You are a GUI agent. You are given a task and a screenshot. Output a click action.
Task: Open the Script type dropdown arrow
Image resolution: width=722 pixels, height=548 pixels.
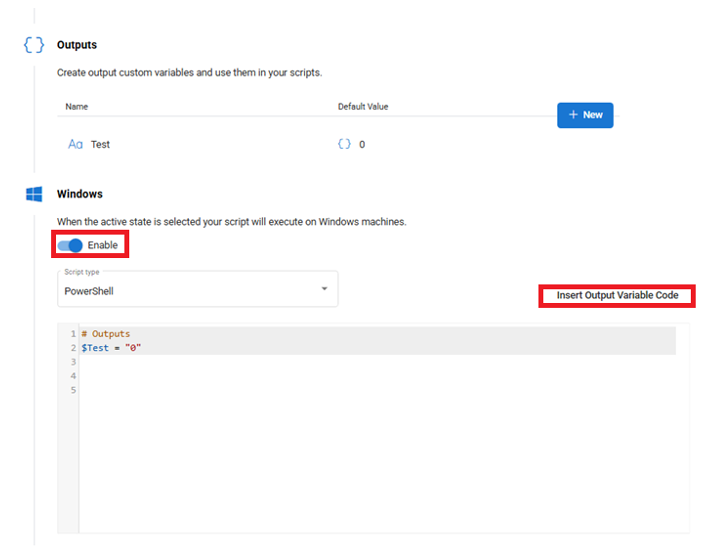pyautogui.click(x=324, y=289)
